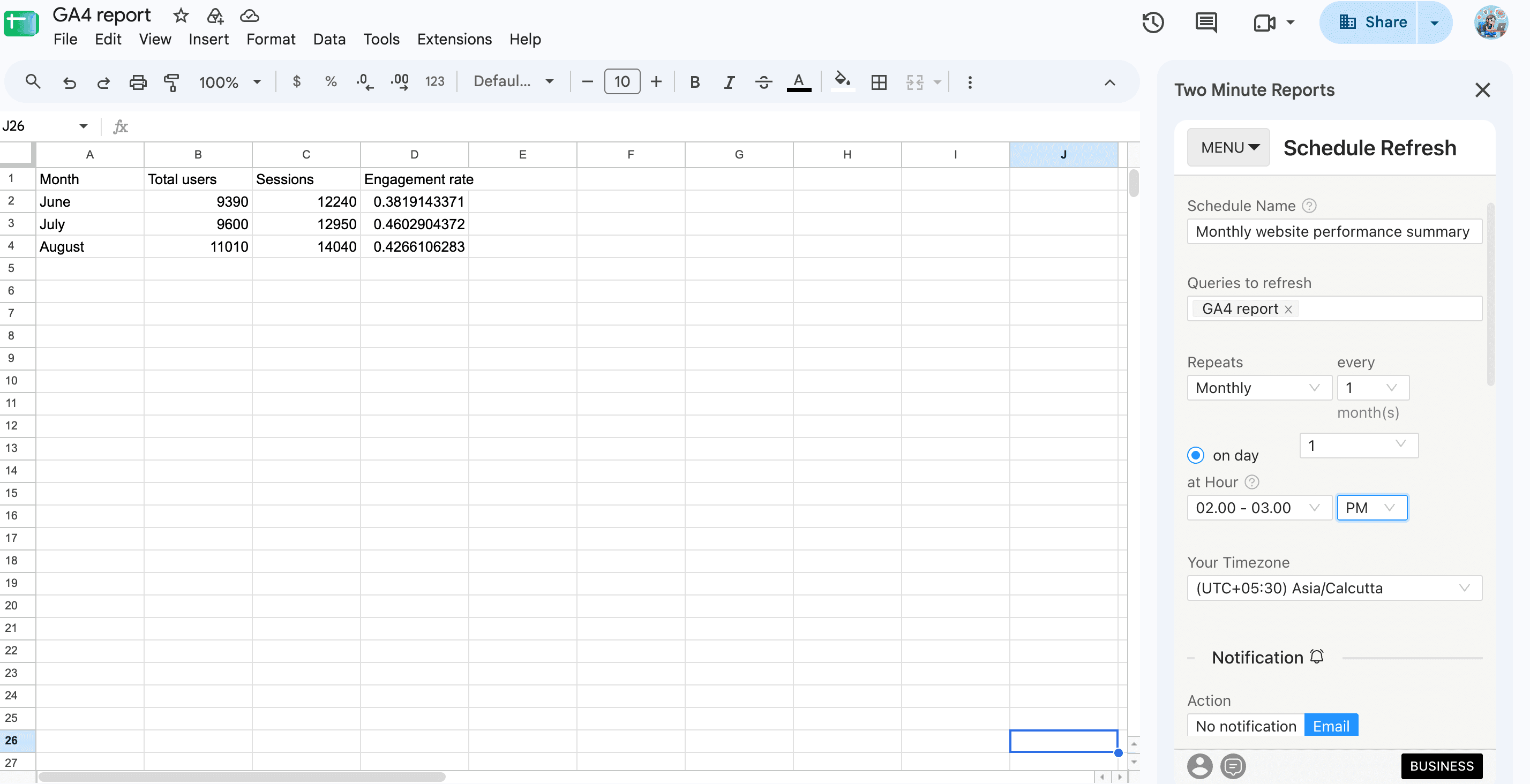
Task: Click the BUSINESS plan badge
Action: (x=1442, y=766)
